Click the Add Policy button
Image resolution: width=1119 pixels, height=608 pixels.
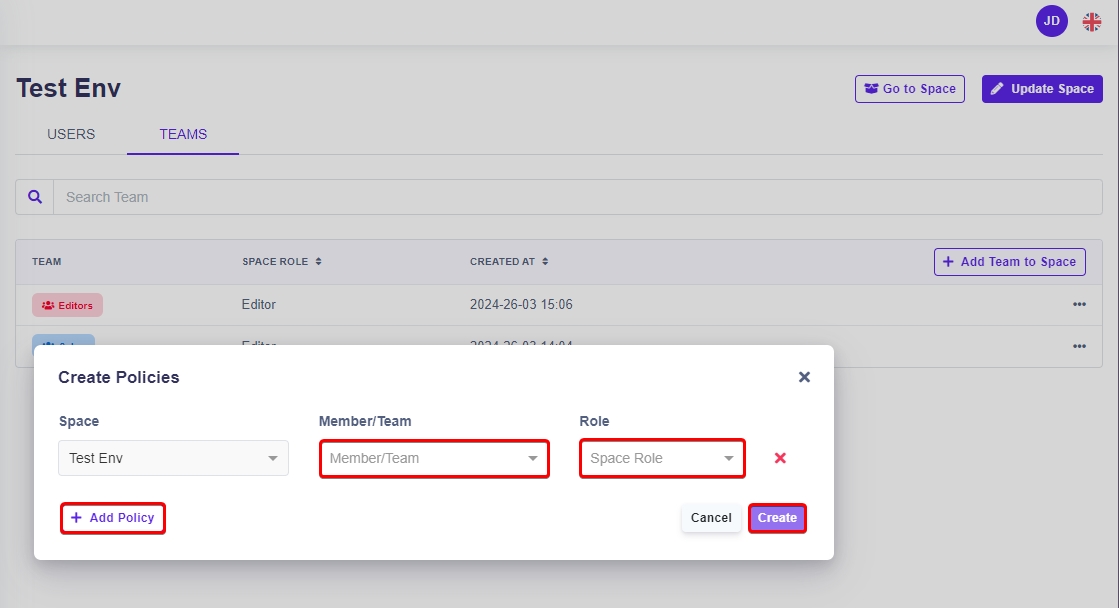(x=113, y=518)
